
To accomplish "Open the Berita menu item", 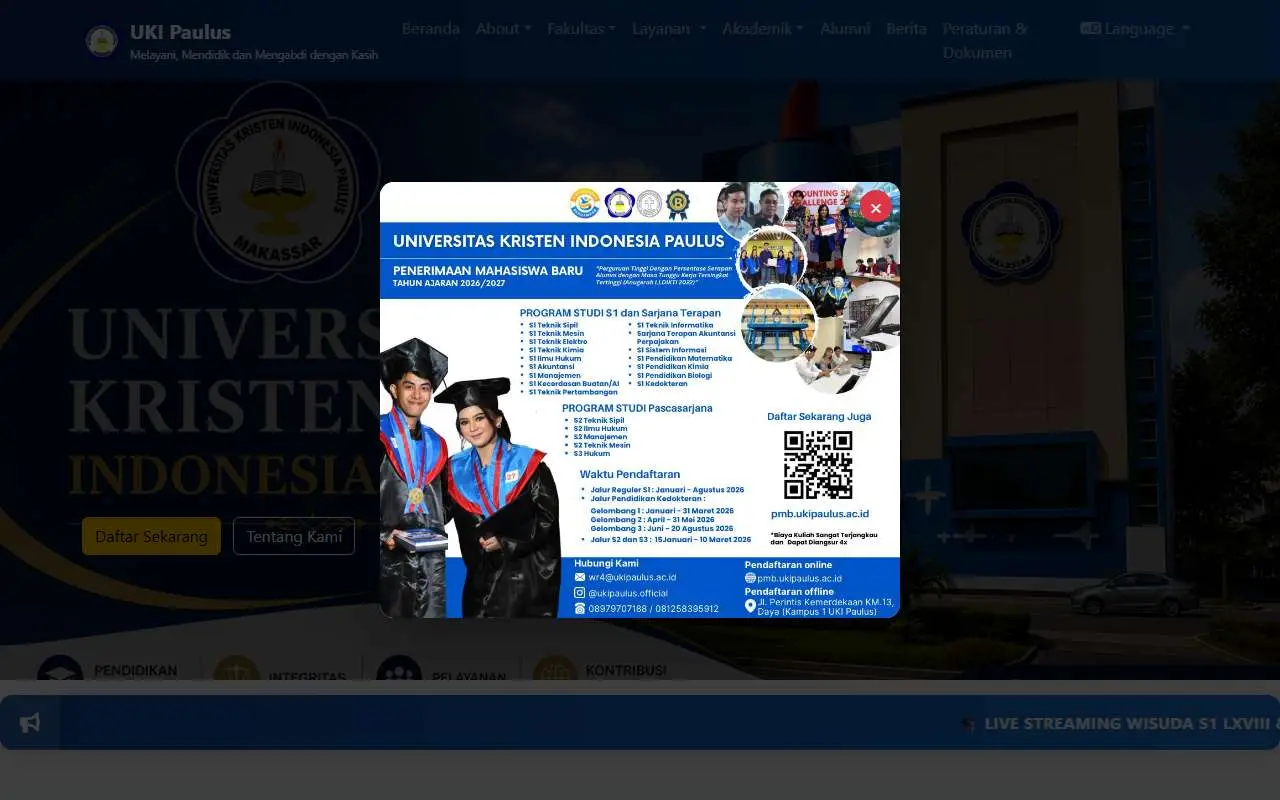I will [906, 29].
